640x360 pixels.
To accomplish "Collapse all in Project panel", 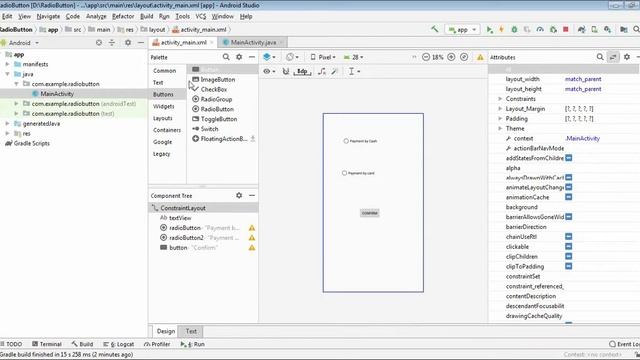I will tap(112, 42).
